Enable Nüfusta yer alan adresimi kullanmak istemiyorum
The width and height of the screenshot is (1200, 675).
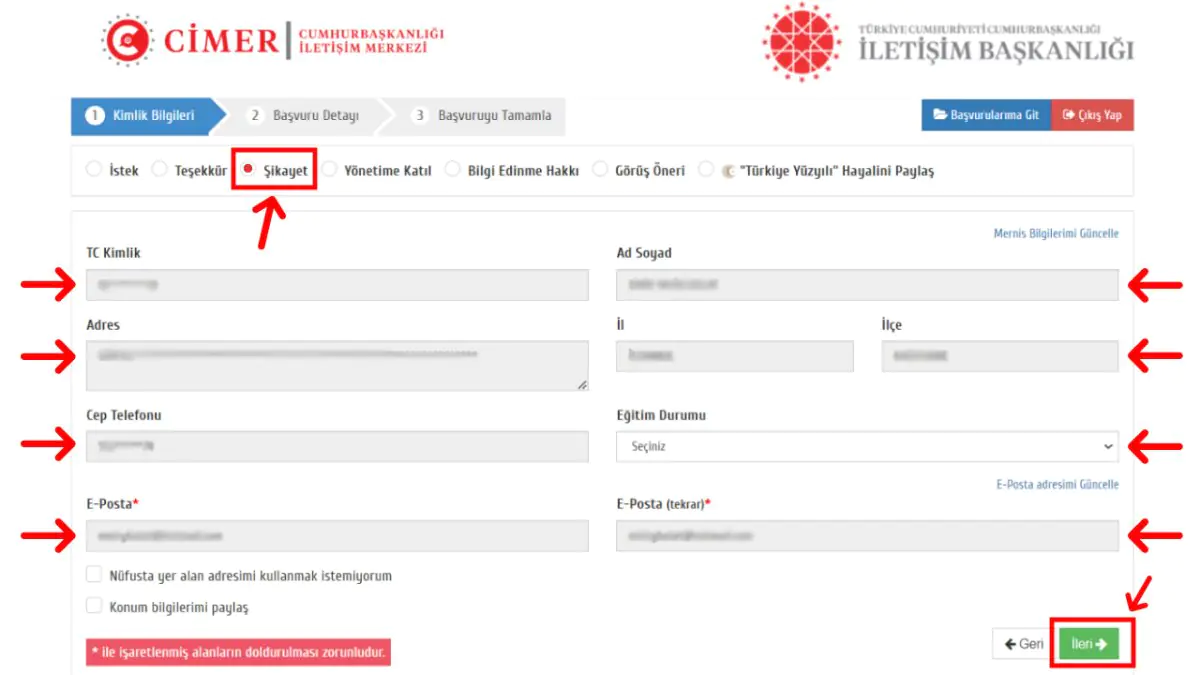click(x=94, y=575)
